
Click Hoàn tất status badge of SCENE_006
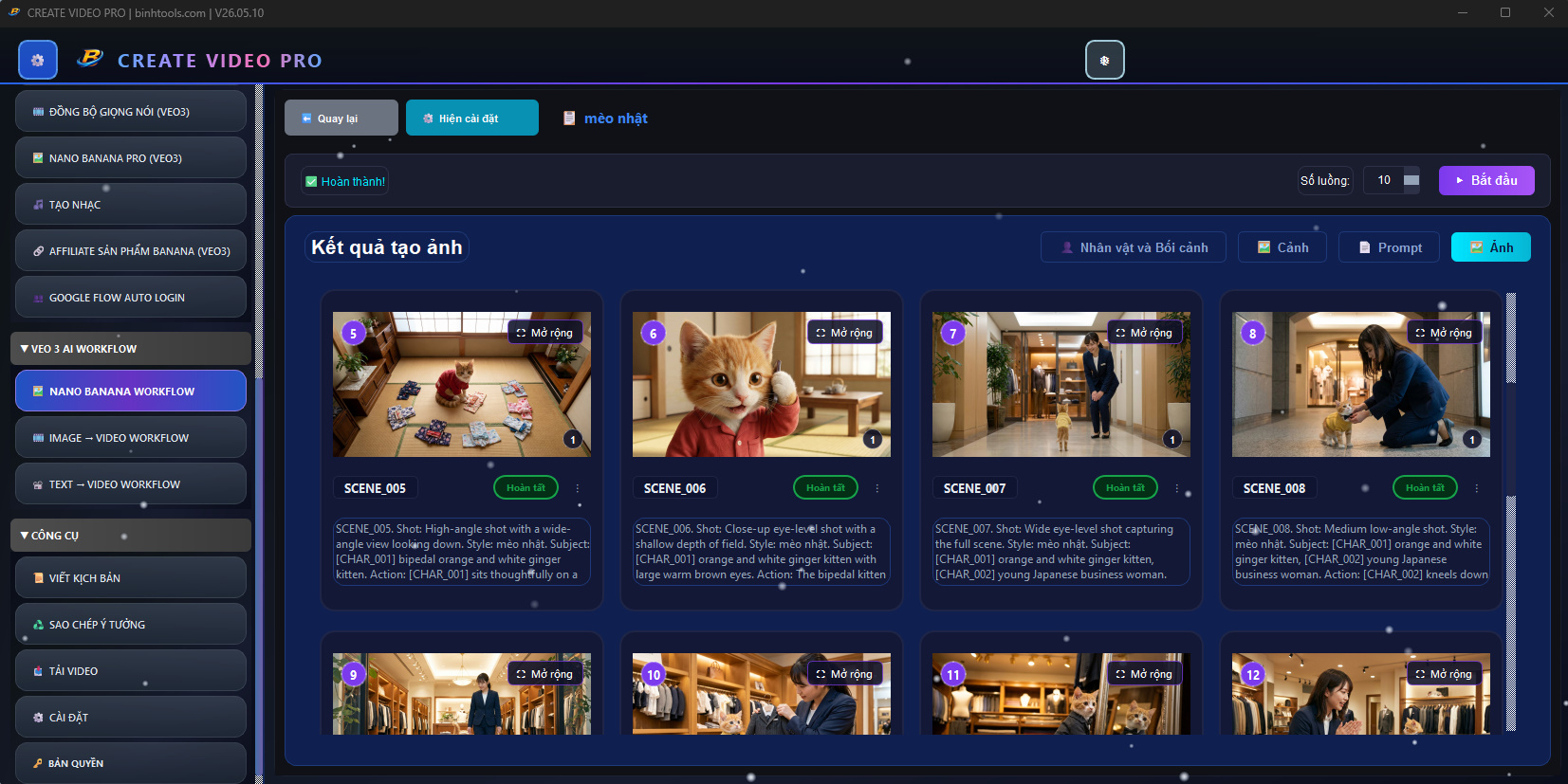coord(825,487)
